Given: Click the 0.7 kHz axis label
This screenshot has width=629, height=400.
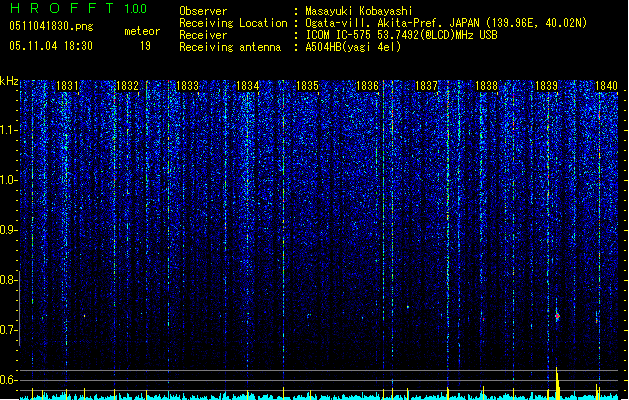Looking at the screenshot, I should point(9,330).
